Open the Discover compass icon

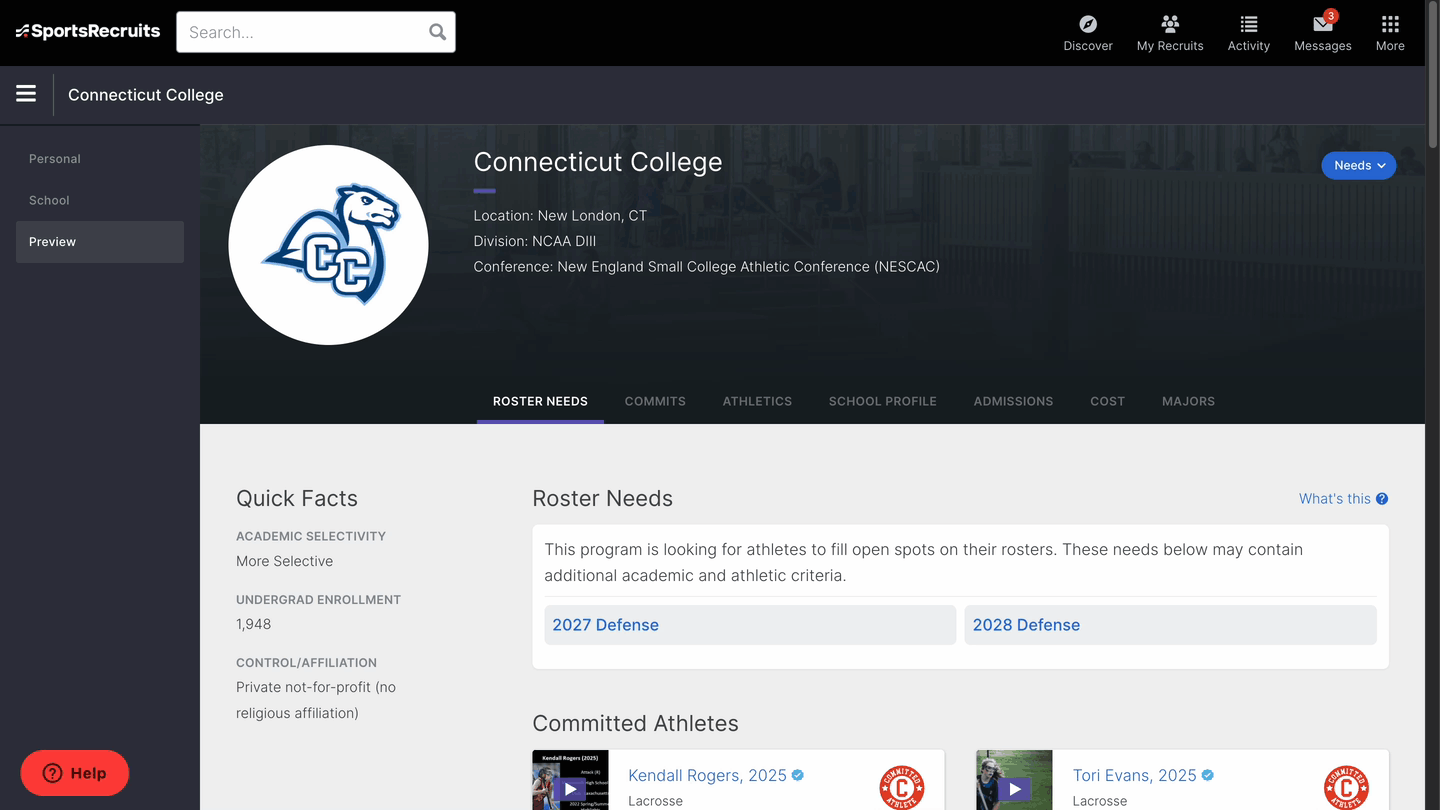click(1088, 24)
